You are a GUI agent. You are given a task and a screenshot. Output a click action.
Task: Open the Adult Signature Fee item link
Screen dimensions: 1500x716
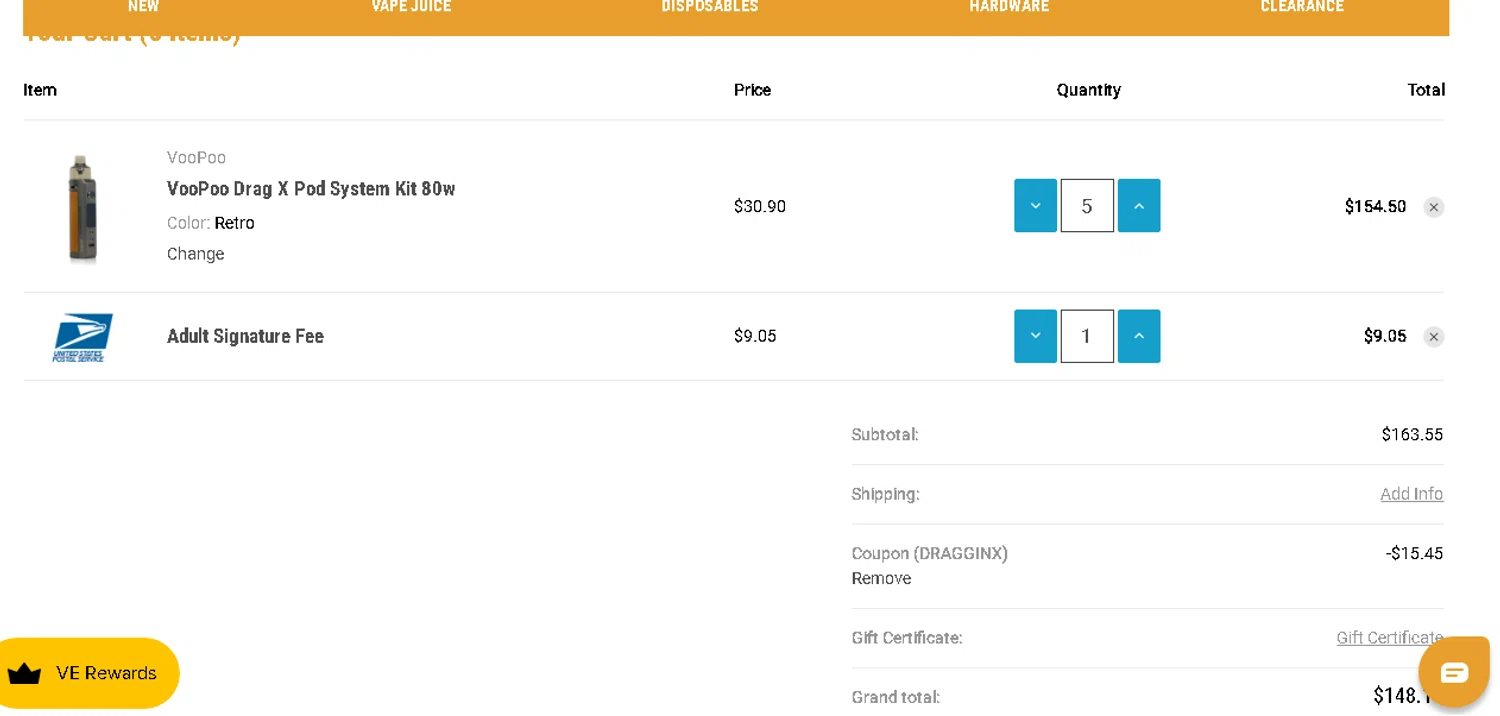(245, 336)
